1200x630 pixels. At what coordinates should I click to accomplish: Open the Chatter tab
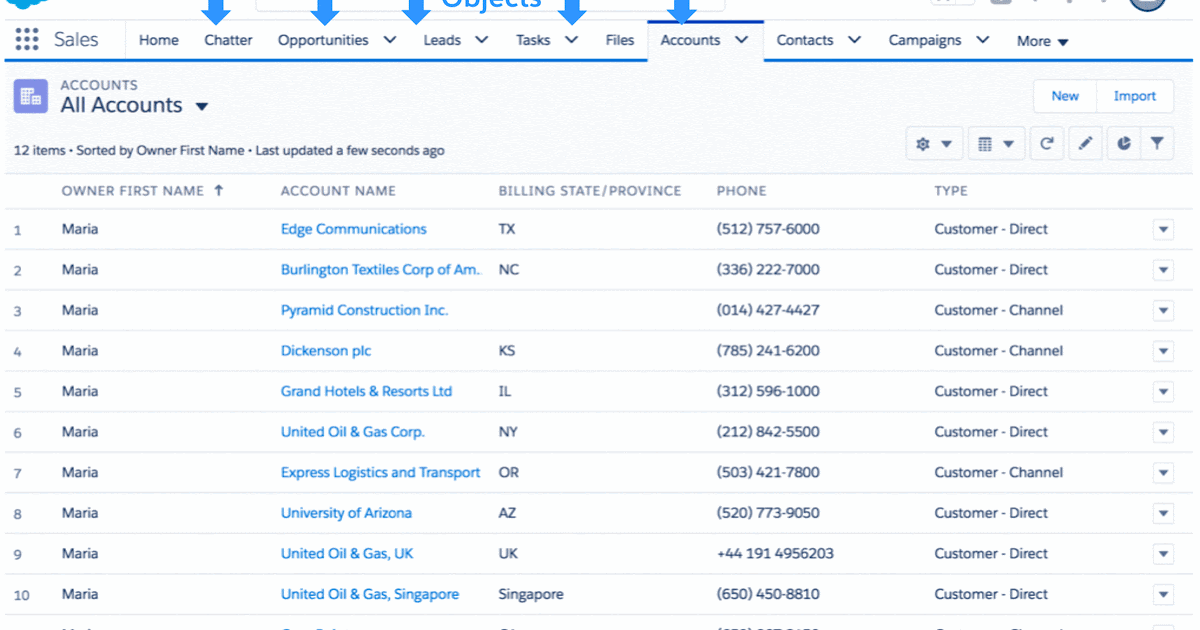click(228, 40)
